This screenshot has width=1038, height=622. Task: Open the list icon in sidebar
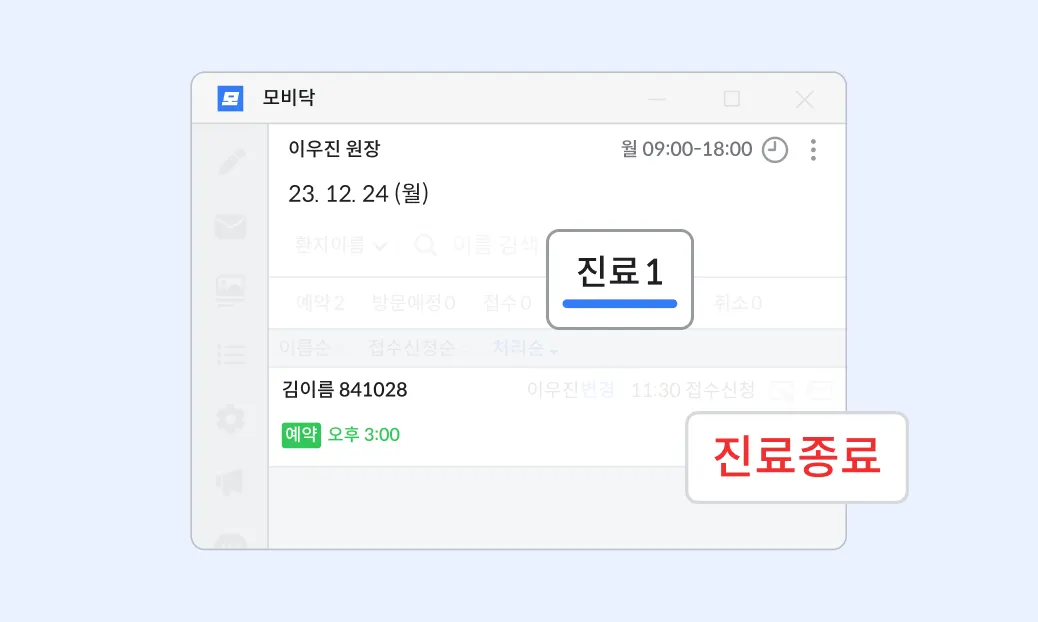[231, 355]
